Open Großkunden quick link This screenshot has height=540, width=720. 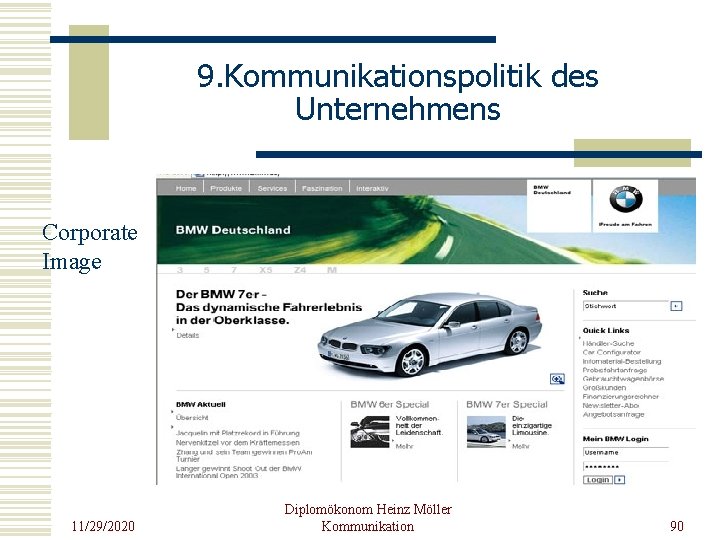pos(604,388)
